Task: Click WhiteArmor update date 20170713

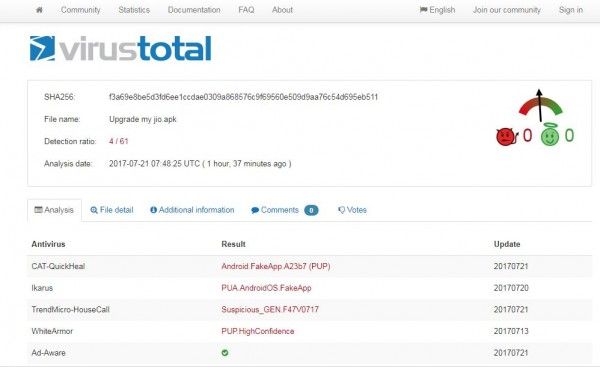Action: [x=511, y=331]
